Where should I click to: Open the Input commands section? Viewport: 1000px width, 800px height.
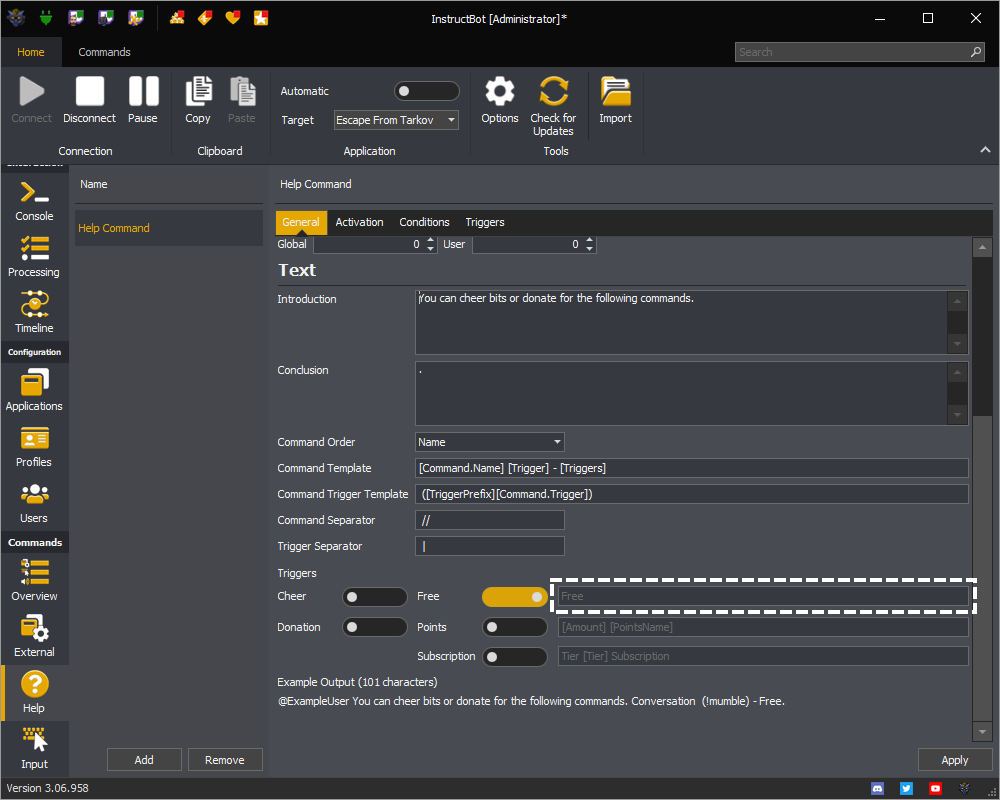click(34, 748)
